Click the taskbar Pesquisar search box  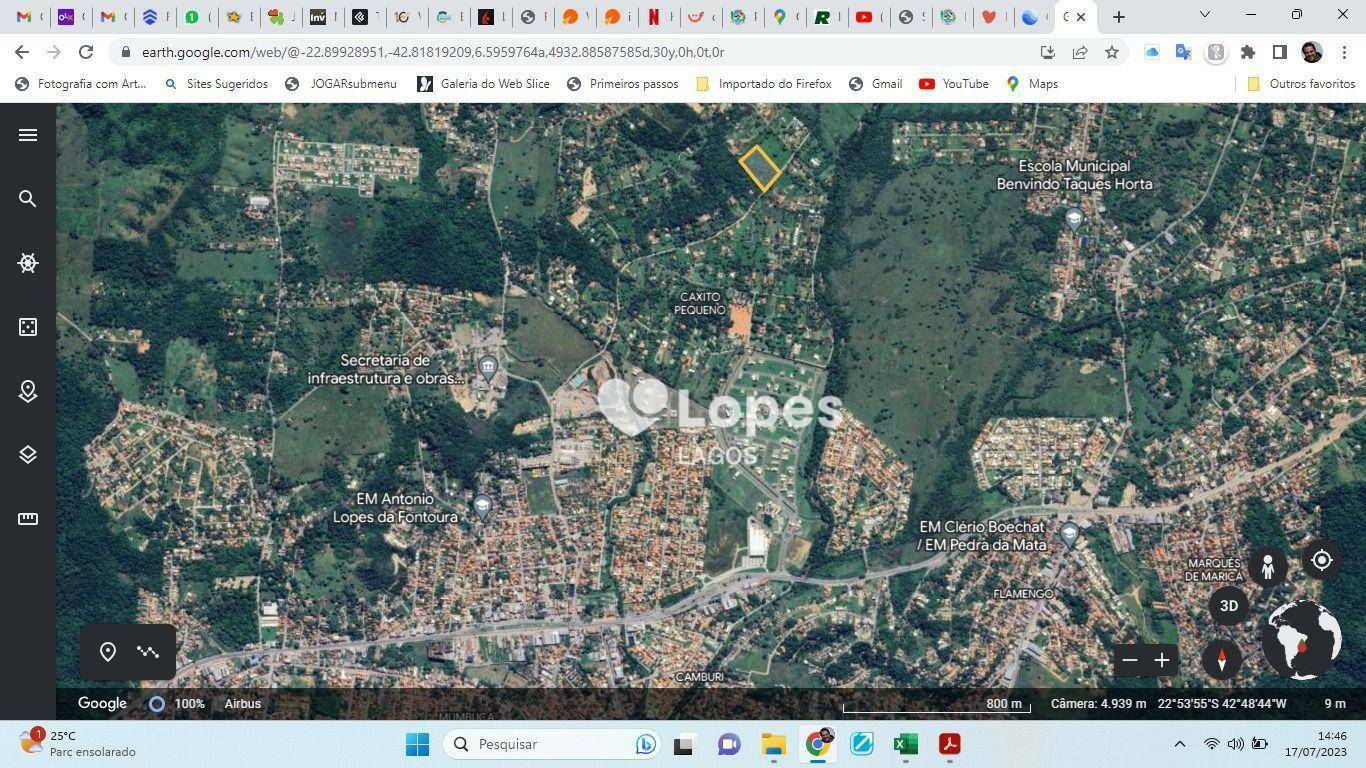coord(550,744)
